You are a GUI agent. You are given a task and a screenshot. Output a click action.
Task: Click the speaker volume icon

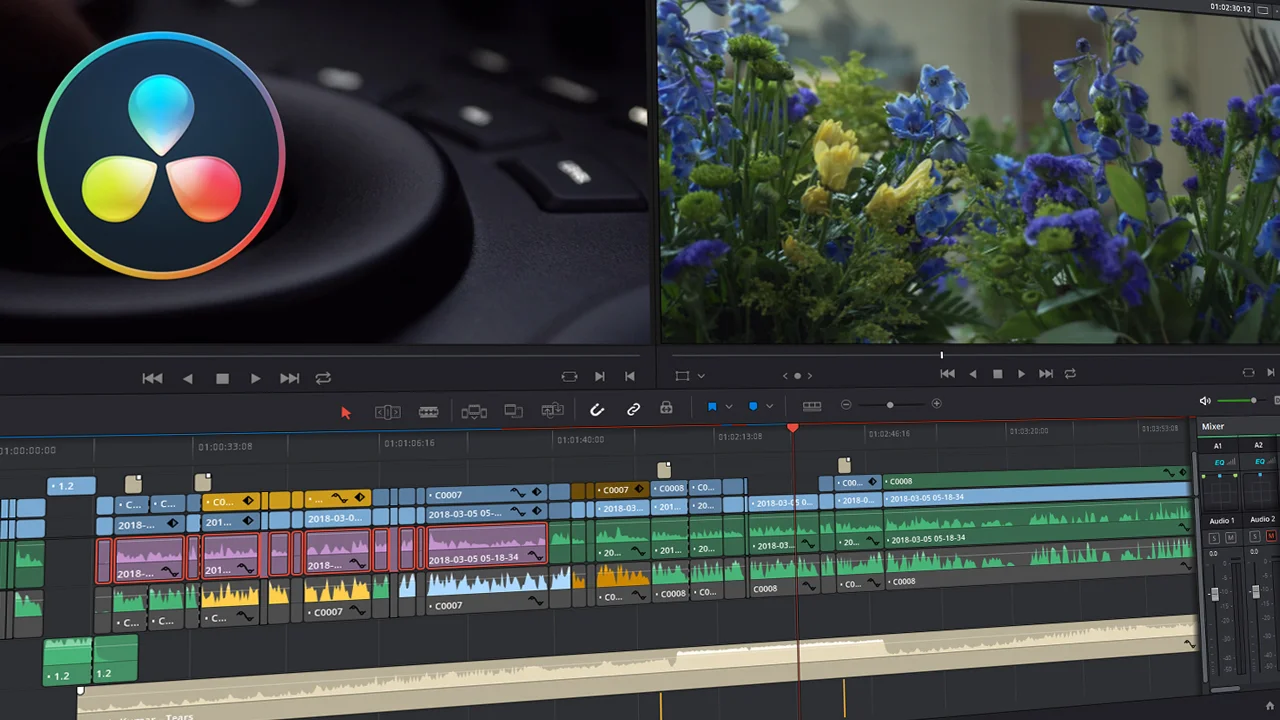tap(1205, 401)
